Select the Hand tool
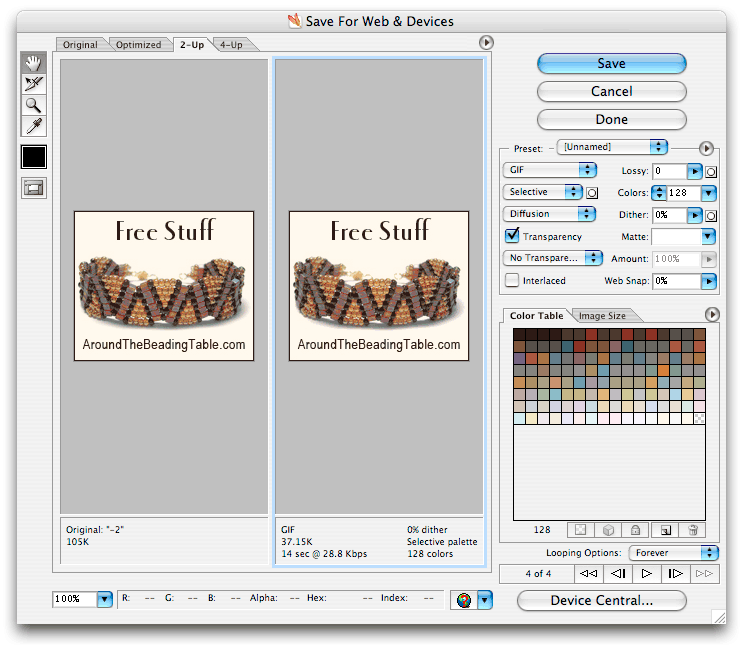This screenshot has height=645, width=743. click(34, 63)
